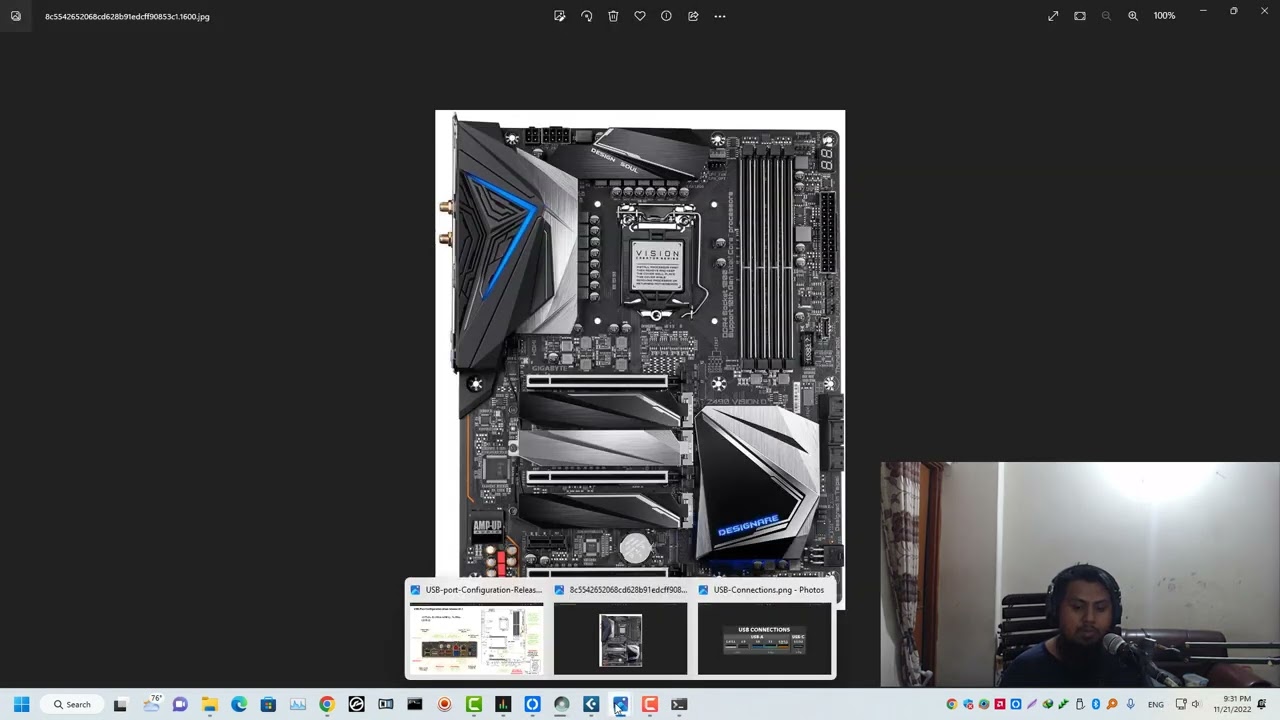Mark photo as favorite with heart icon
1280x720 pixels.
pyautogui.click(x=640, y=16)
